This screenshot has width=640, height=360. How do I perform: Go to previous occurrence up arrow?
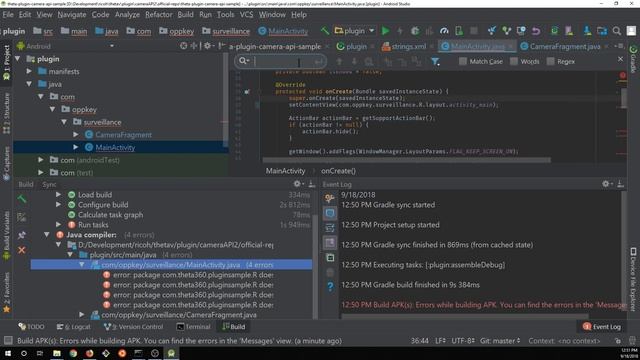pyautogui.click(x=339, y=62)
